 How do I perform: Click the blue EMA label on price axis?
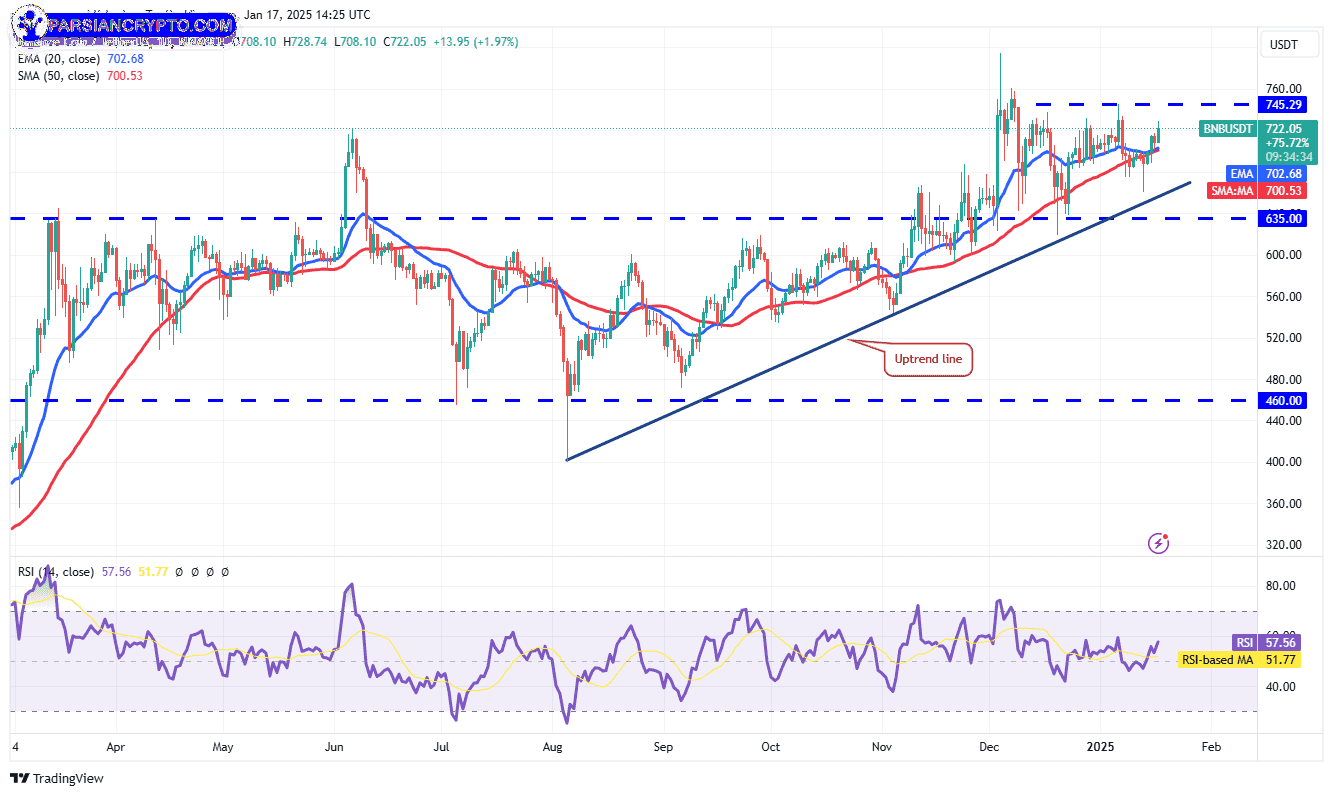point(1241,174)
